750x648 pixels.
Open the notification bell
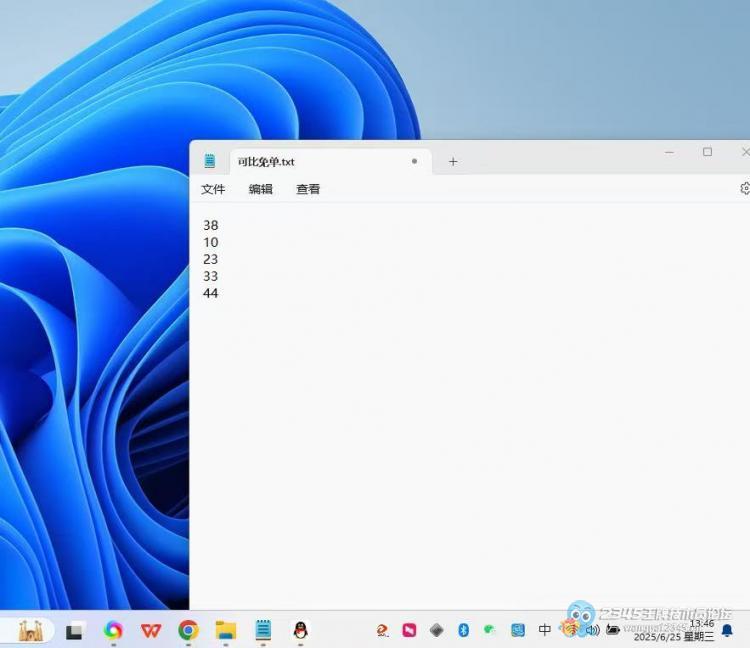[x=727, y=630]
